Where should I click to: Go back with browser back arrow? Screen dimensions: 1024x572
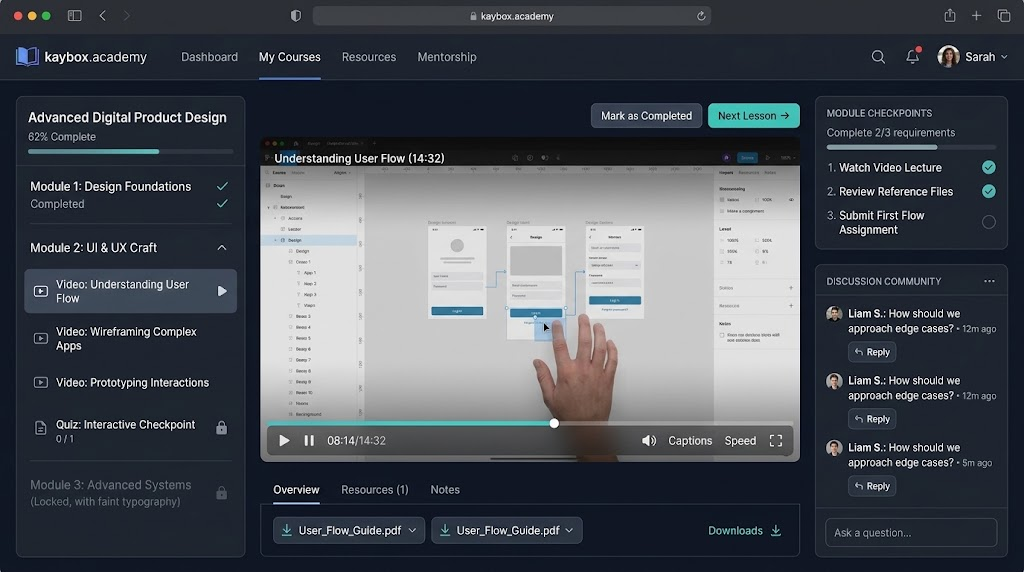[103, 16]
